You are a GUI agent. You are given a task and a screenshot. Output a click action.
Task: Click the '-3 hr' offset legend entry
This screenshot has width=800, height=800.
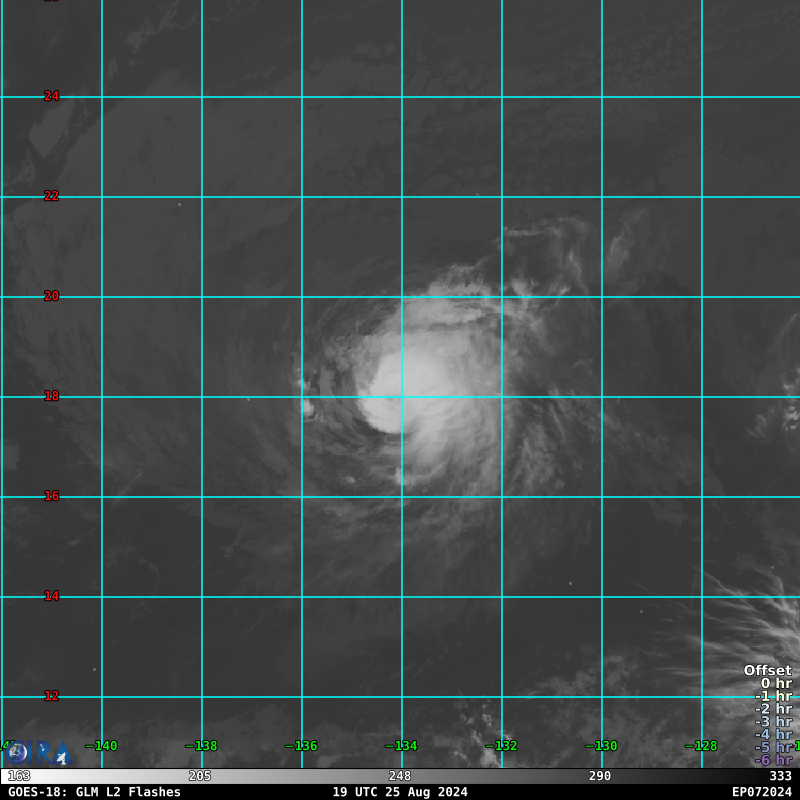773,721
